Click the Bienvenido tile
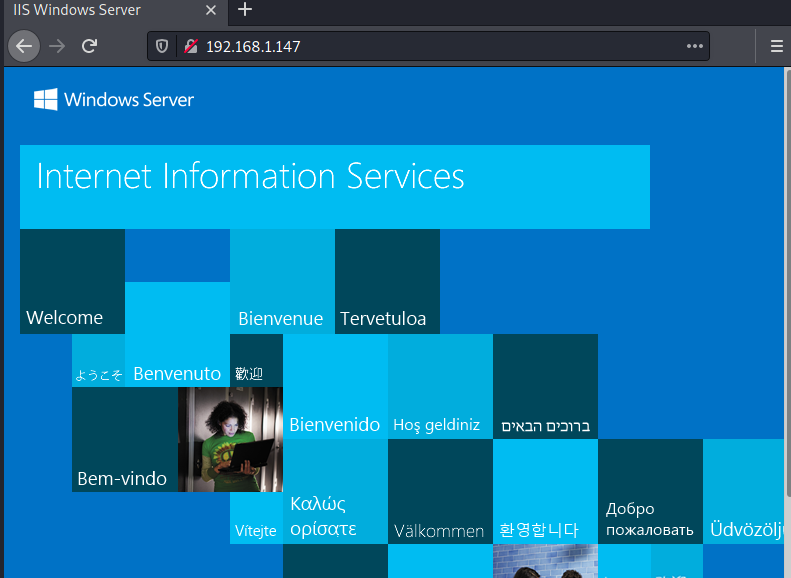Image resolution: width=791 pixels, height=578 pixels. tap(335, 386)
